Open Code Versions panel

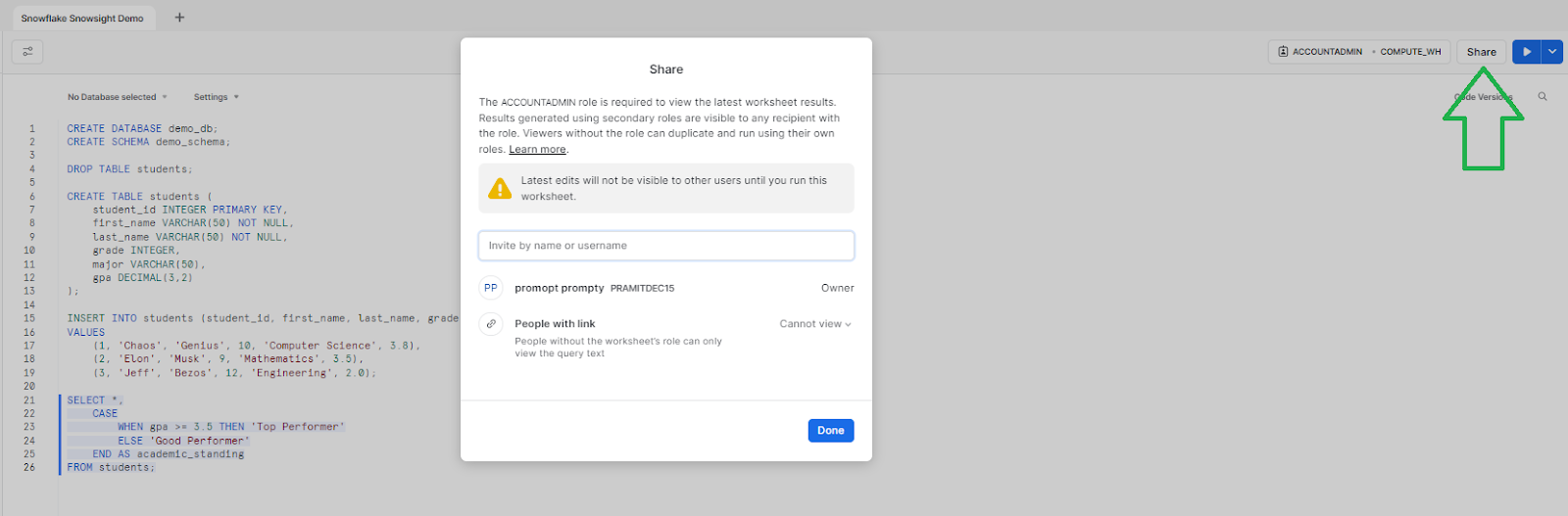[1483, 97]
